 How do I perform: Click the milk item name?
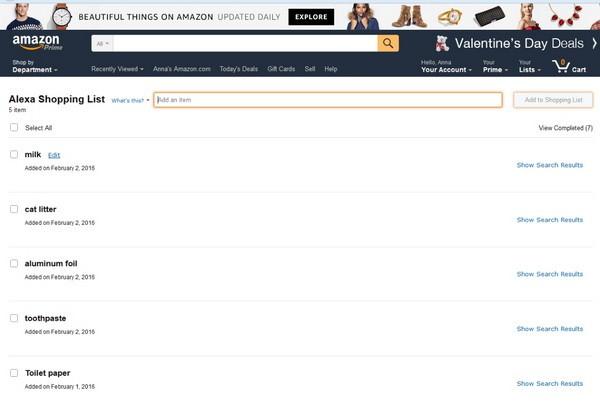33,155
